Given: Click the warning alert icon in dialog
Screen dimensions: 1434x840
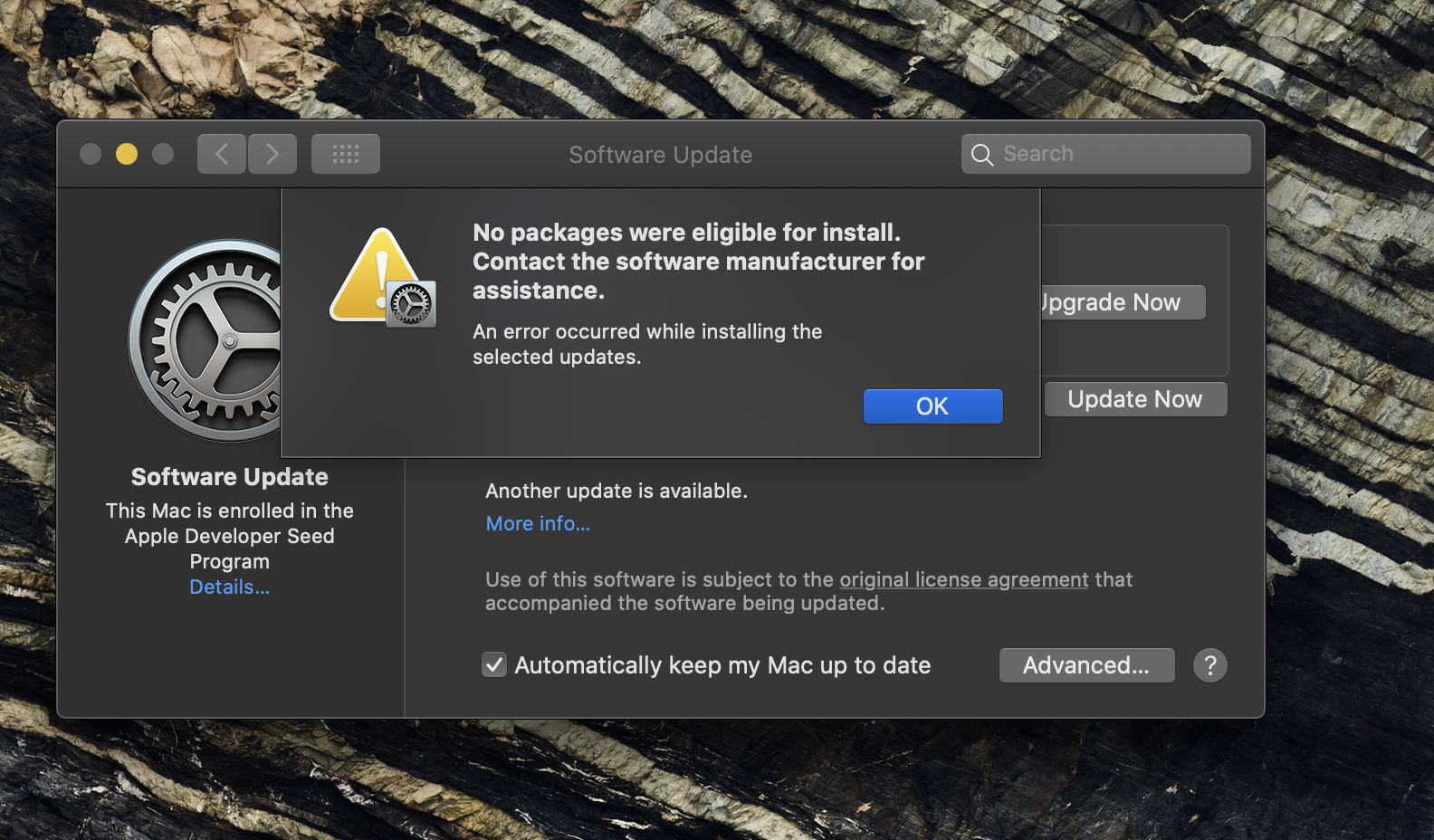Looking at the screenshot, I should 383,277.
